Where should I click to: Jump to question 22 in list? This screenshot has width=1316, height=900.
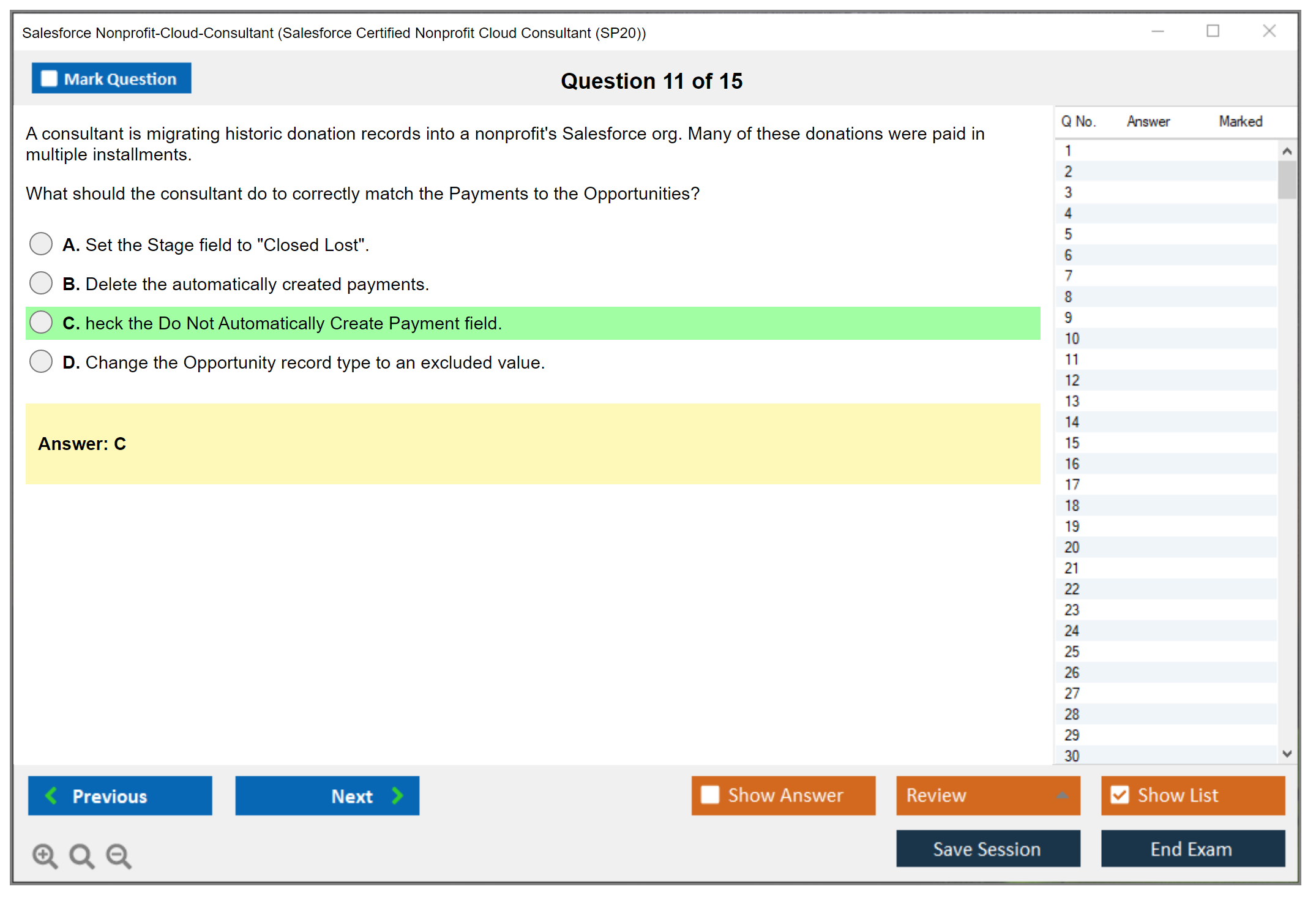pyautogui.click(x=1072, y=589)
